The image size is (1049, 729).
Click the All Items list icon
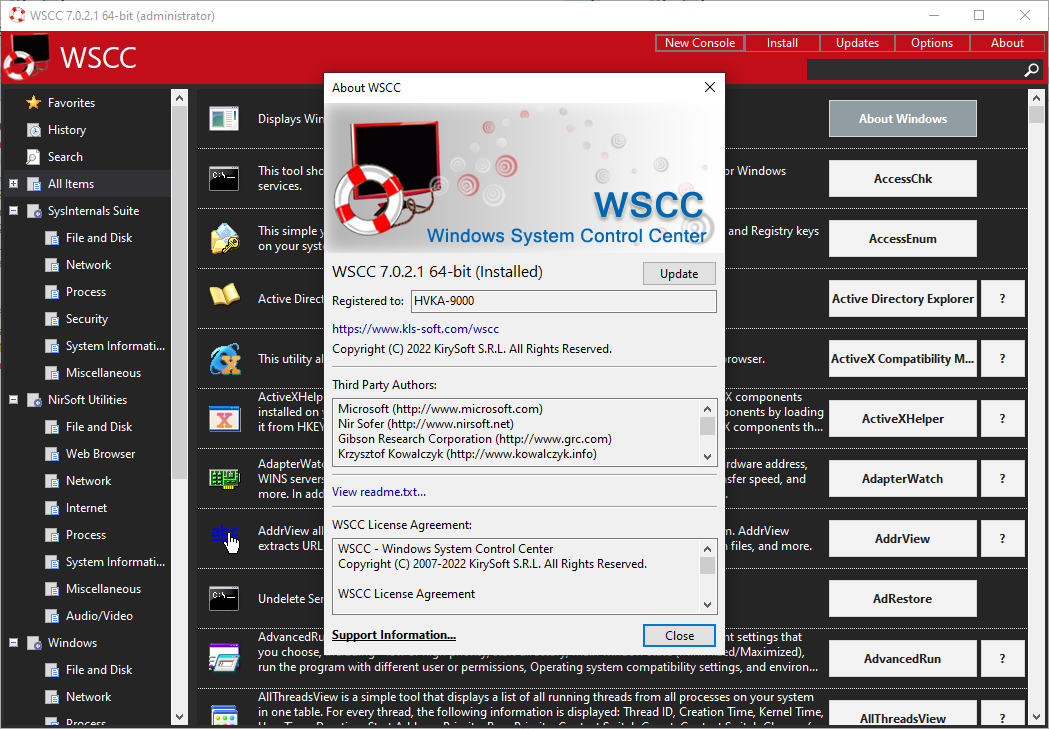33,184
